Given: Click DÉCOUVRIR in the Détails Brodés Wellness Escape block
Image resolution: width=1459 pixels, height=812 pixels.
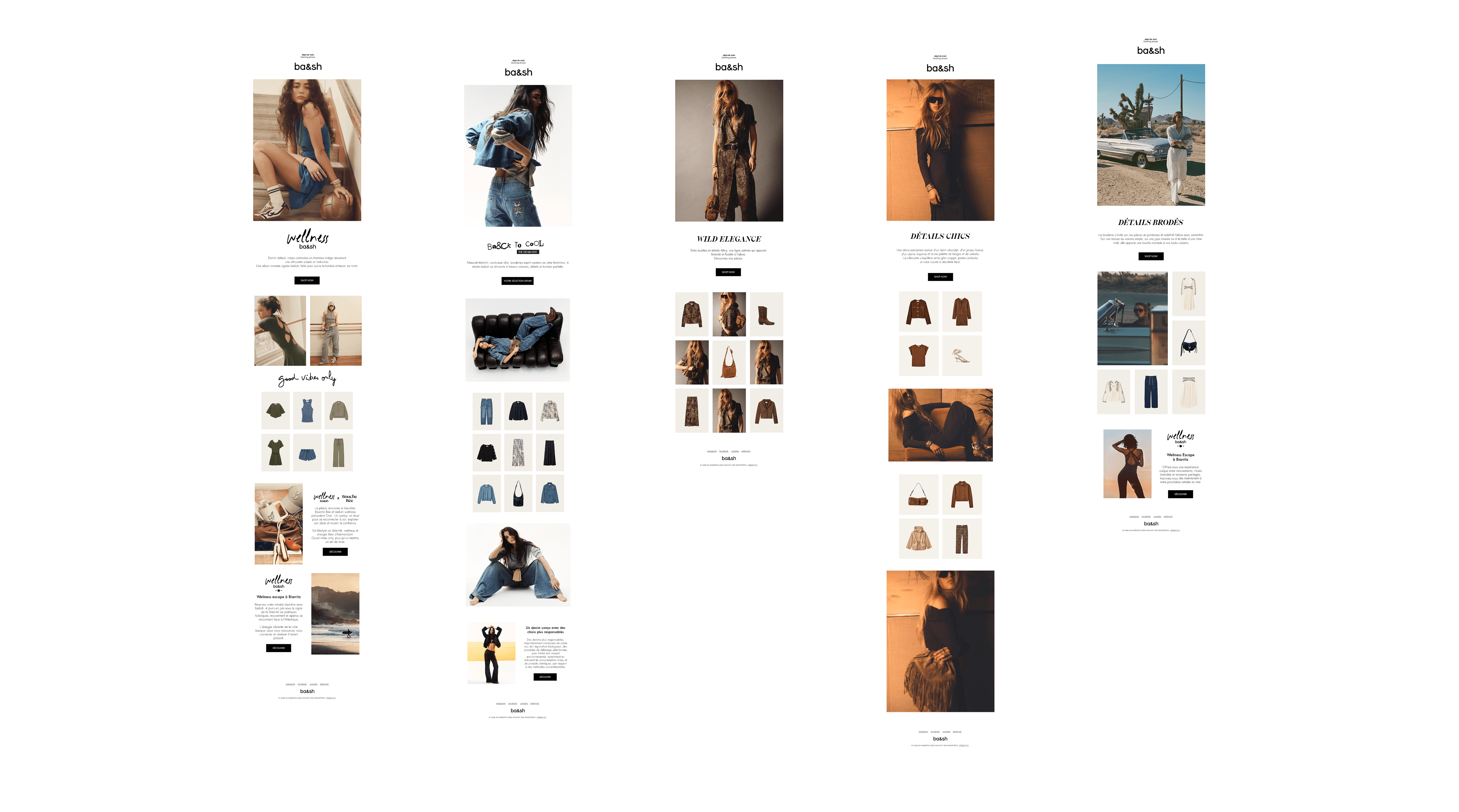Looking at the screenshot, I should [1180, 494].
